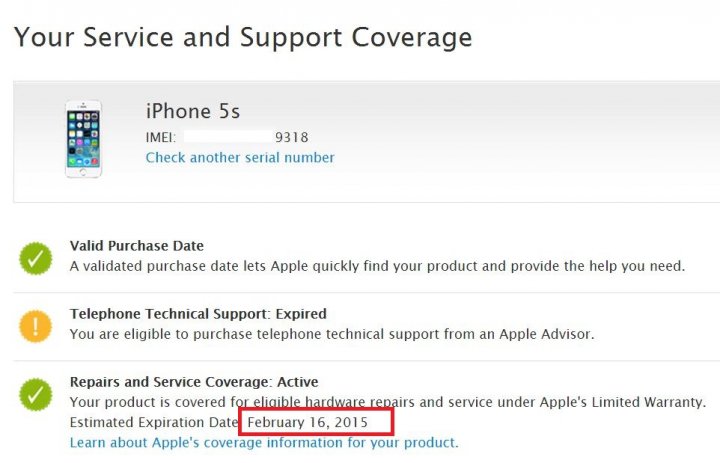Click the Apple's Limited Warranty description line
This screenshot has height=463, width=720.
click(x=388, y=402)
